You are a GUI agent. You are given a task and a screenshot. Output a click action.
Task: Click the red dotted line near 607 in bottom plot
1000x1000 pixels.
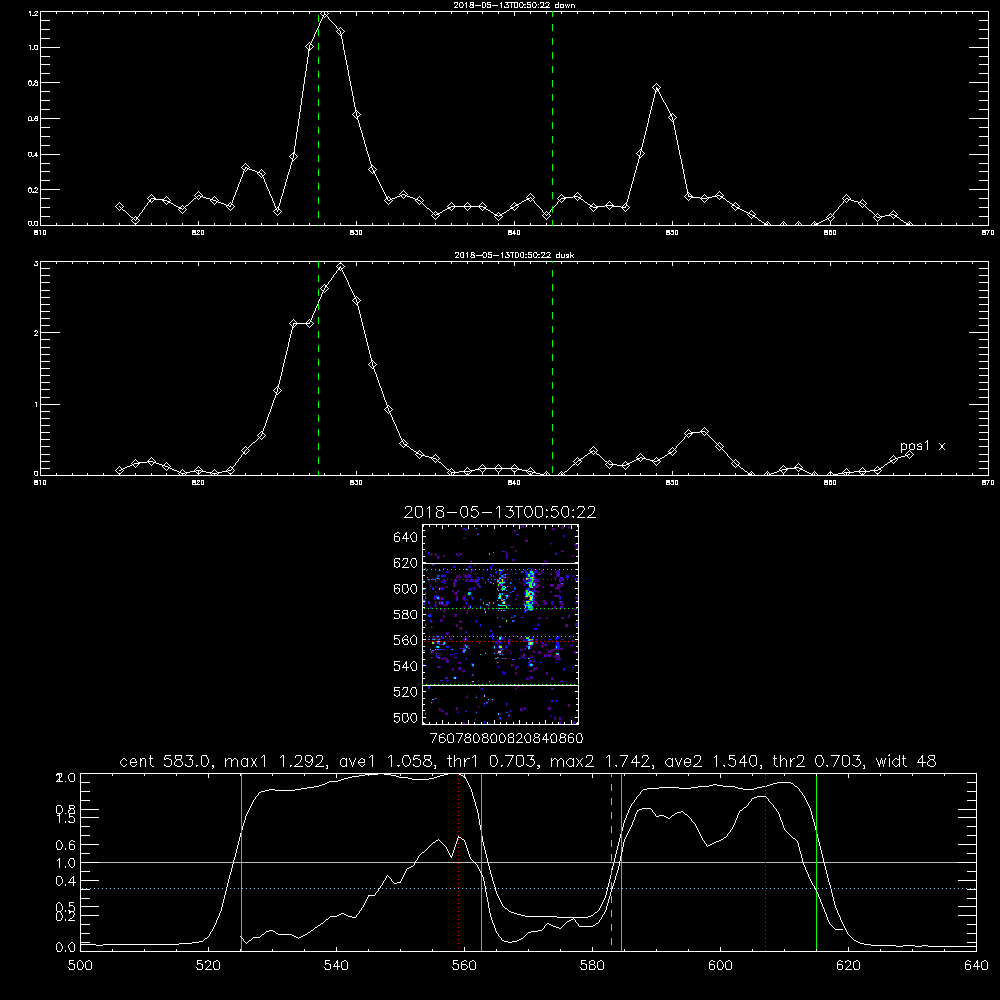coord(765,861)
